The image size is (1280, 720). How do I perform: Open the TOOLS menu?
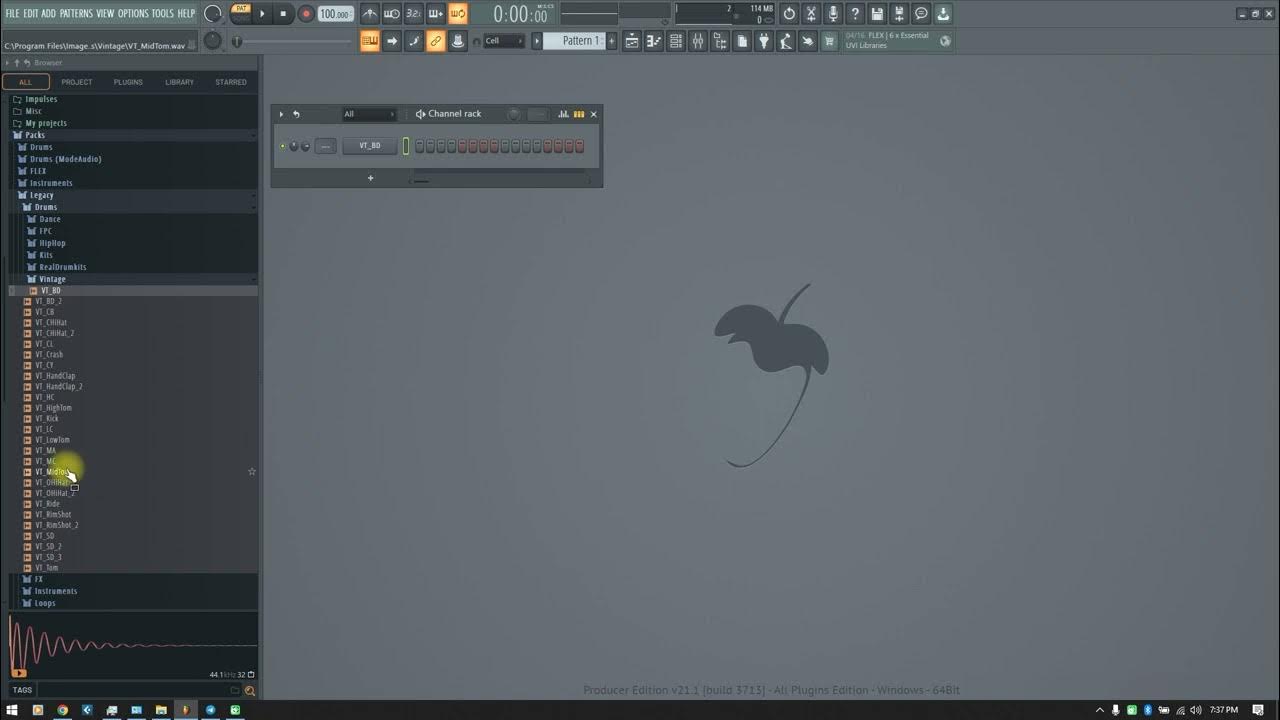162,13
